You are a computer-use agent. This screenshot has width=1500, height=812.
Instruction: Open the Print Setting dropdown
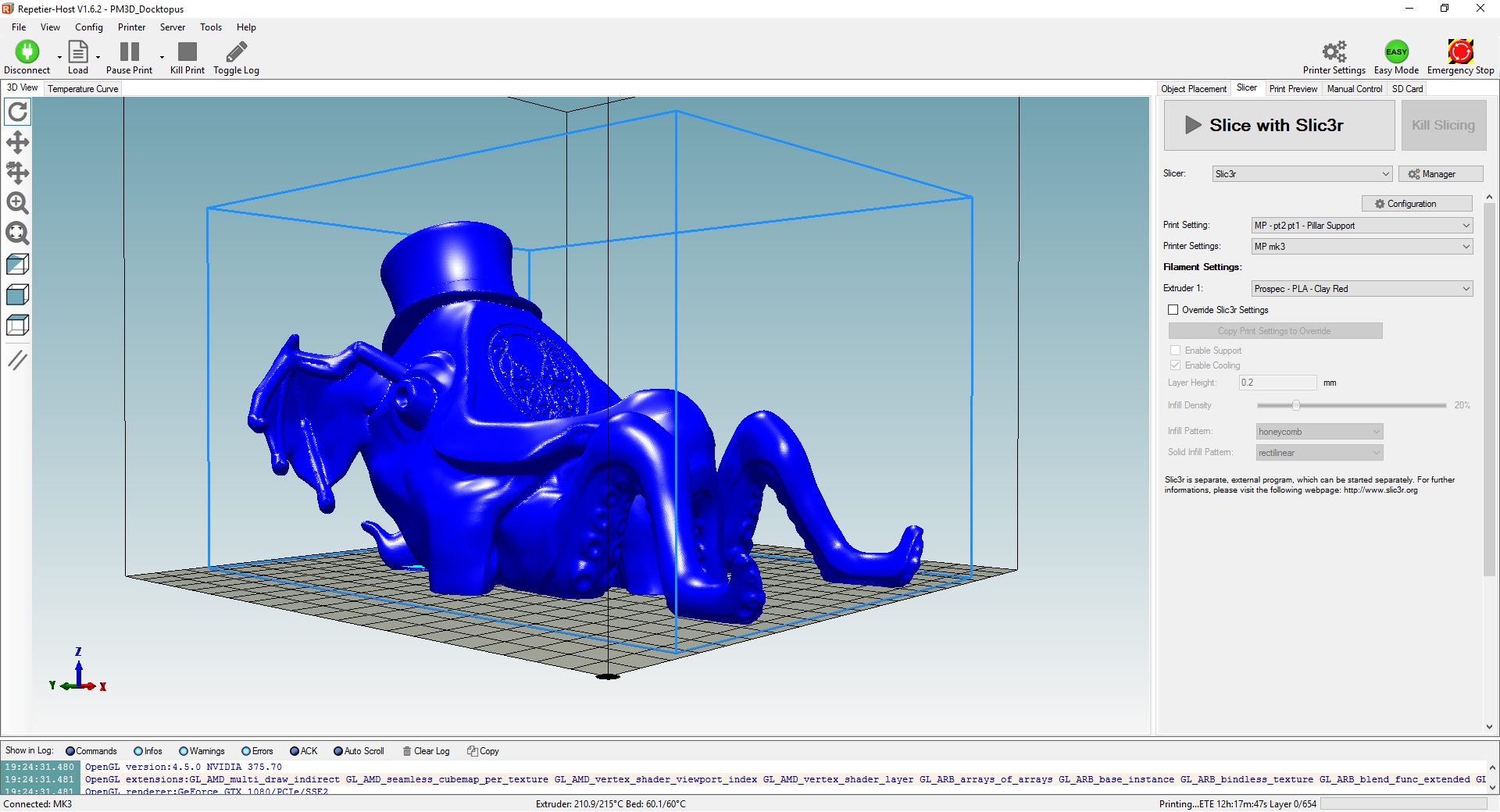coord(1362,226)
